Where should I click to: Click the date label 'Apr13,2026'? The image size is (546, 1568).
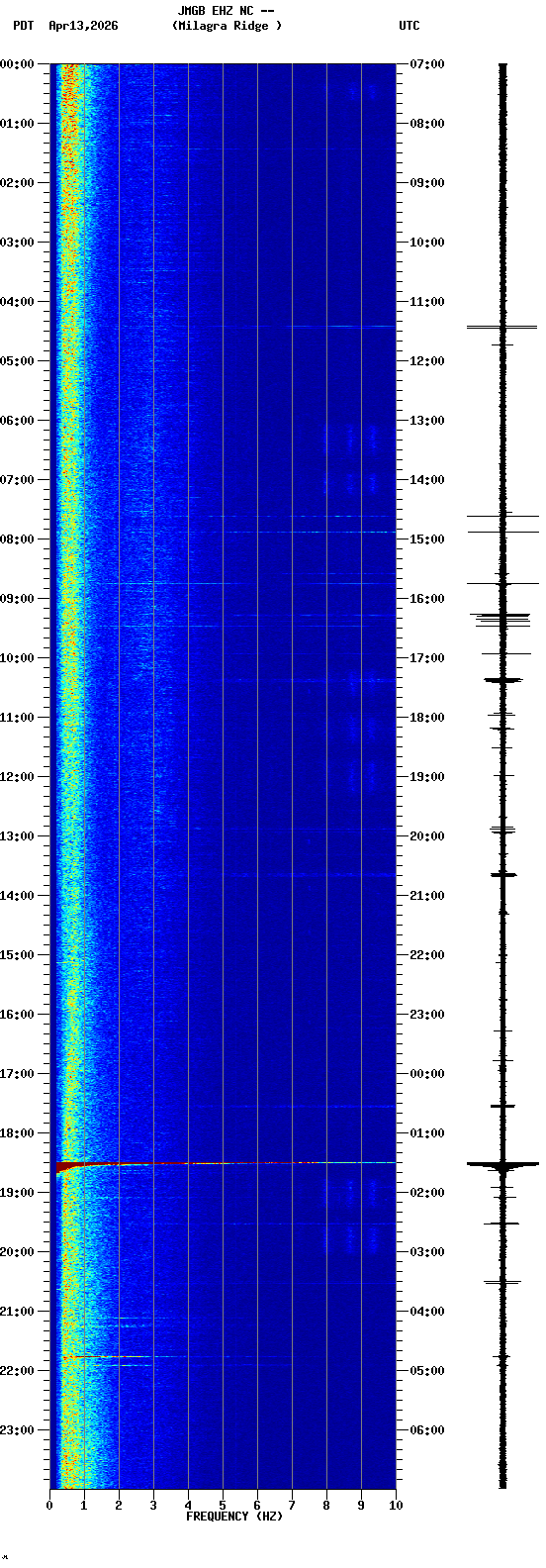(83, 26)
